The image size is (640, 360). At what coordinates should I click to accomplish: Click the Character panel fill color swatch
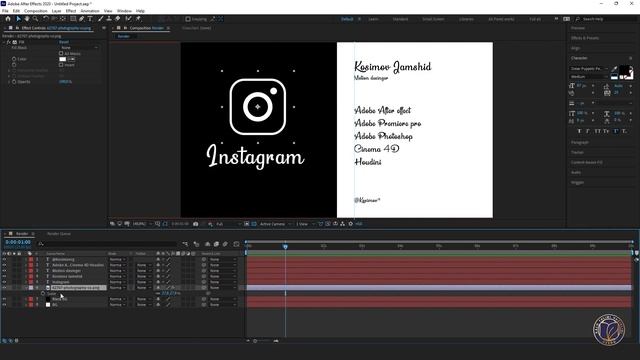(624, 71)
